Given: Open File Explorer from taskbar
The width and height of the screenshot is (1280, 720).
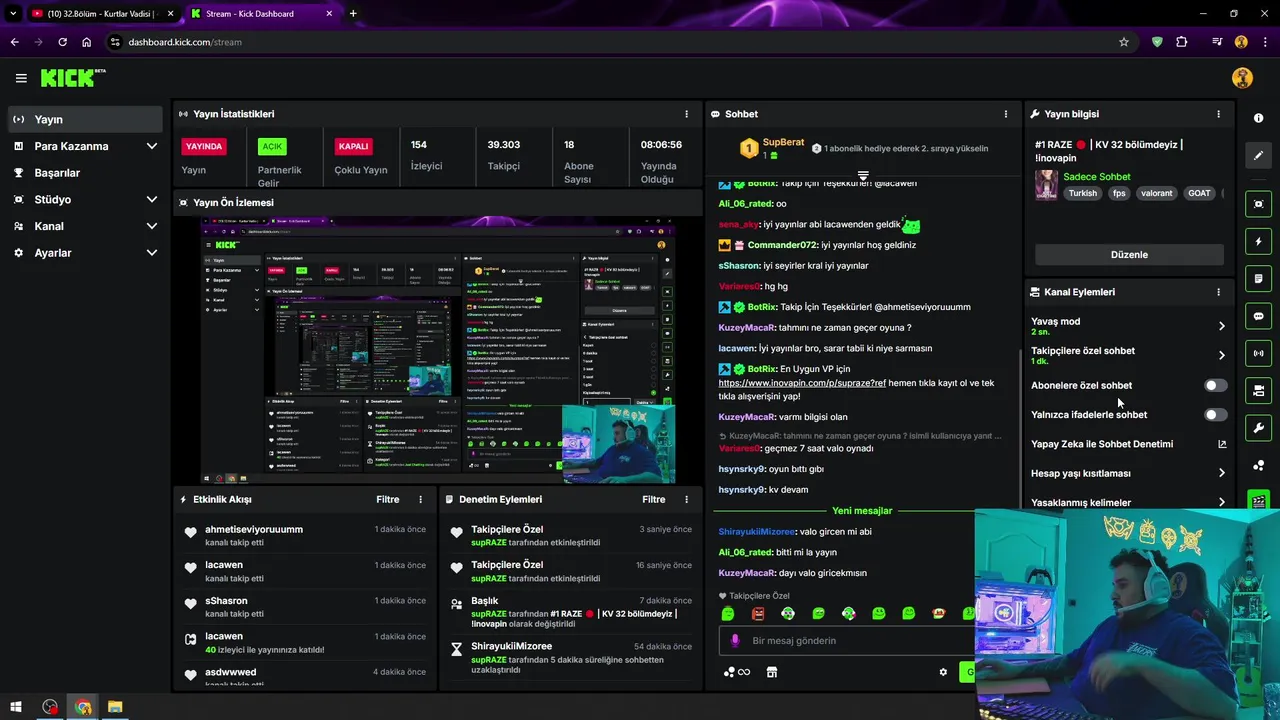Looking at the screenshot, I should tap(115, 707).
